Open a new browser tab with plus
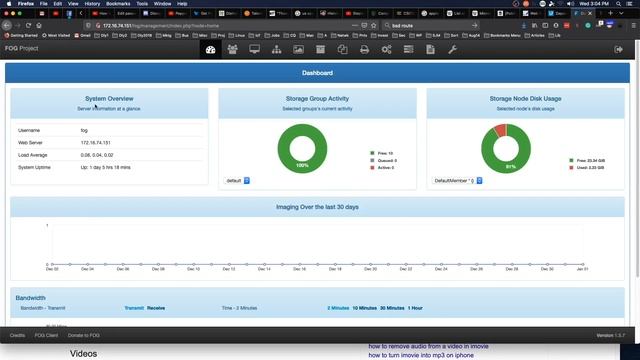The image size is (640, 360). pos(610,13)
